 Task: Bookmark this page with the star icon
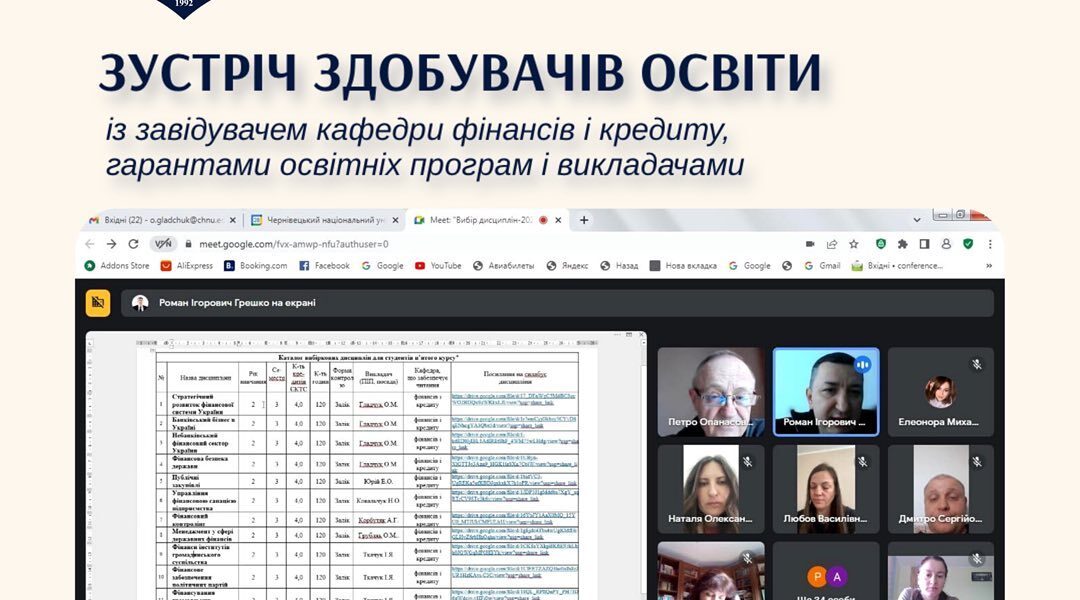pos(854,244)
